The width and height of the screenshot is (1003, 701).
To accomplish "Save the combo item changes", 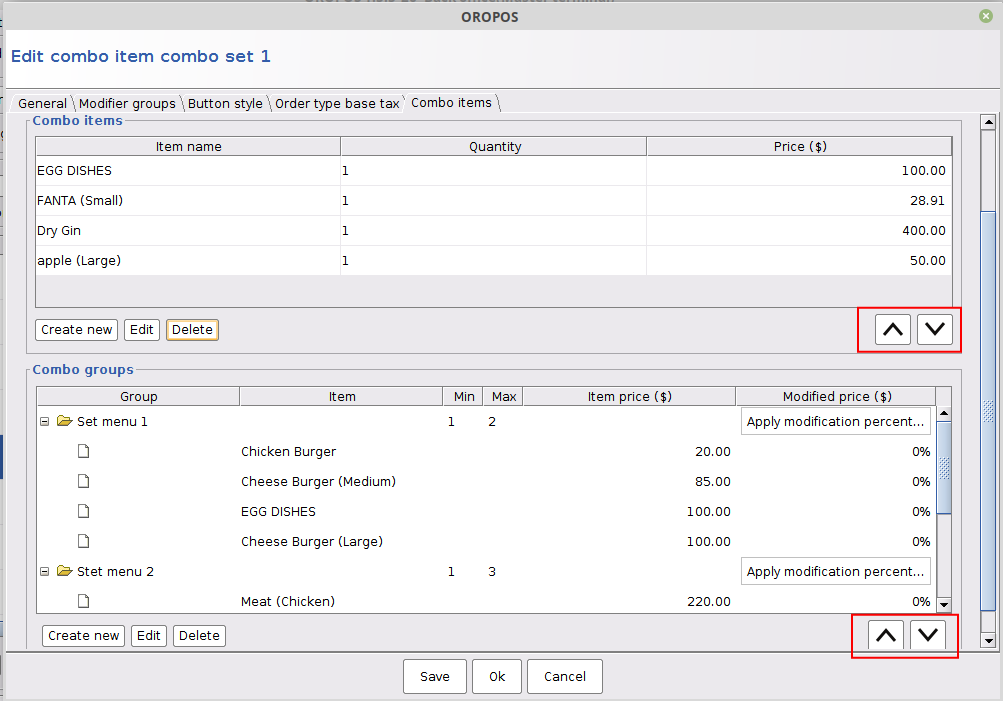I will pos(435,676).
